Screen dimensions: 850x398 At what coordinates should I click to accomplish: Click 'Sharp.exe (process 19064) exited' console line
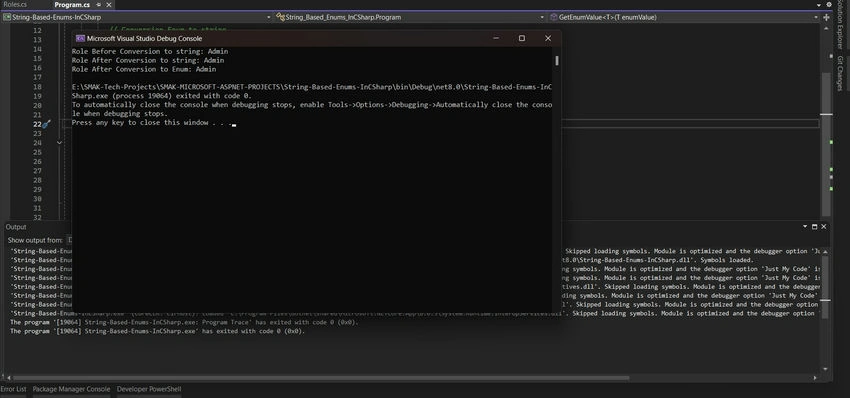(162, 96)
